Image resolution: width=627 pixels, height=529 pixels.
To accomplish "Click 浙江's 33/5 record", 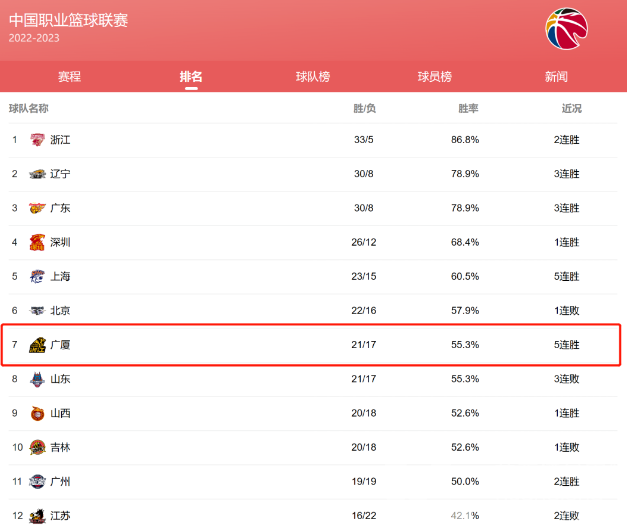I will (x=363, y=140).
